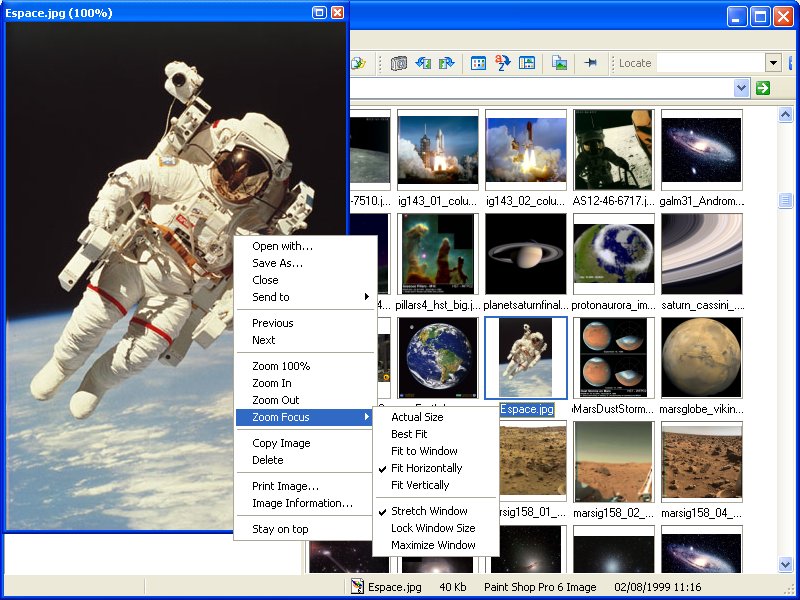Select the ig143_01_colu... shuttle thumbnail

click(438, 150)
